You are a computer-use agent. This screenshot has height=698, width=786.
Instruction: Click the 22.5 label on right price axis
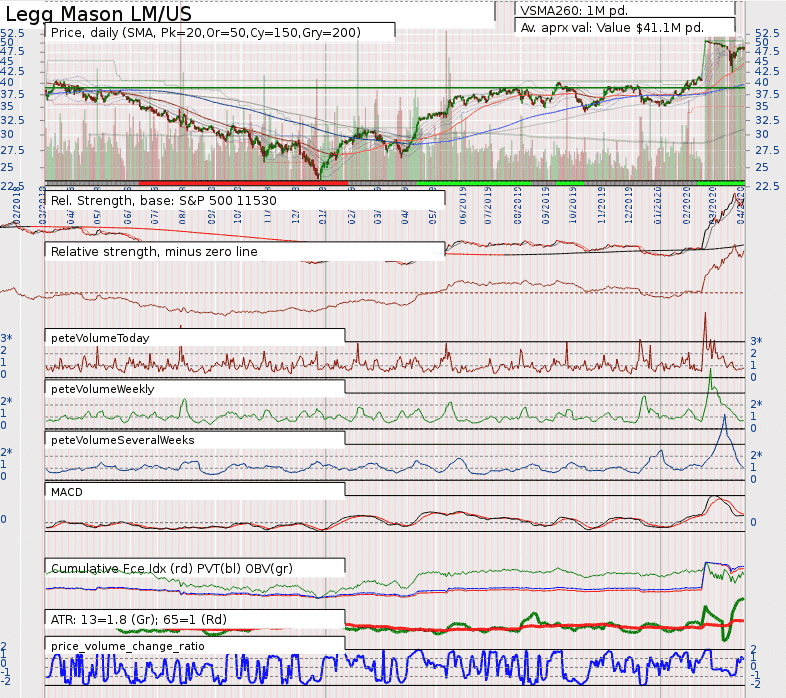[x=767, y=186]
